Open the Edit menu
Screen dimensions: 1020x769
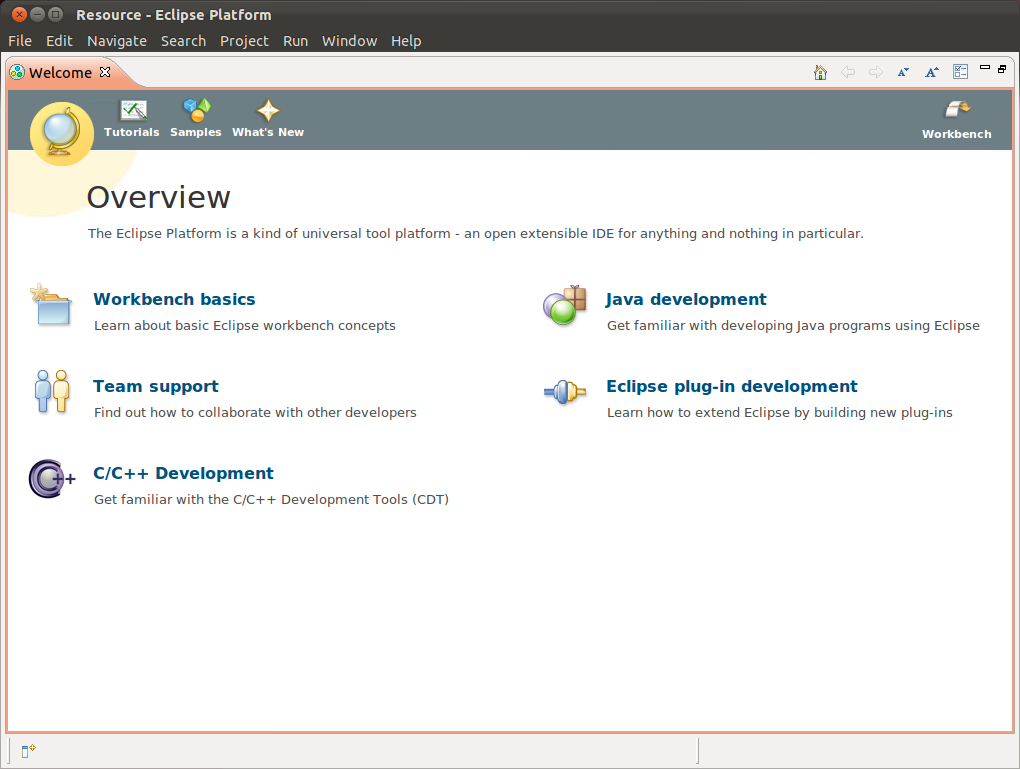(59, 41)
